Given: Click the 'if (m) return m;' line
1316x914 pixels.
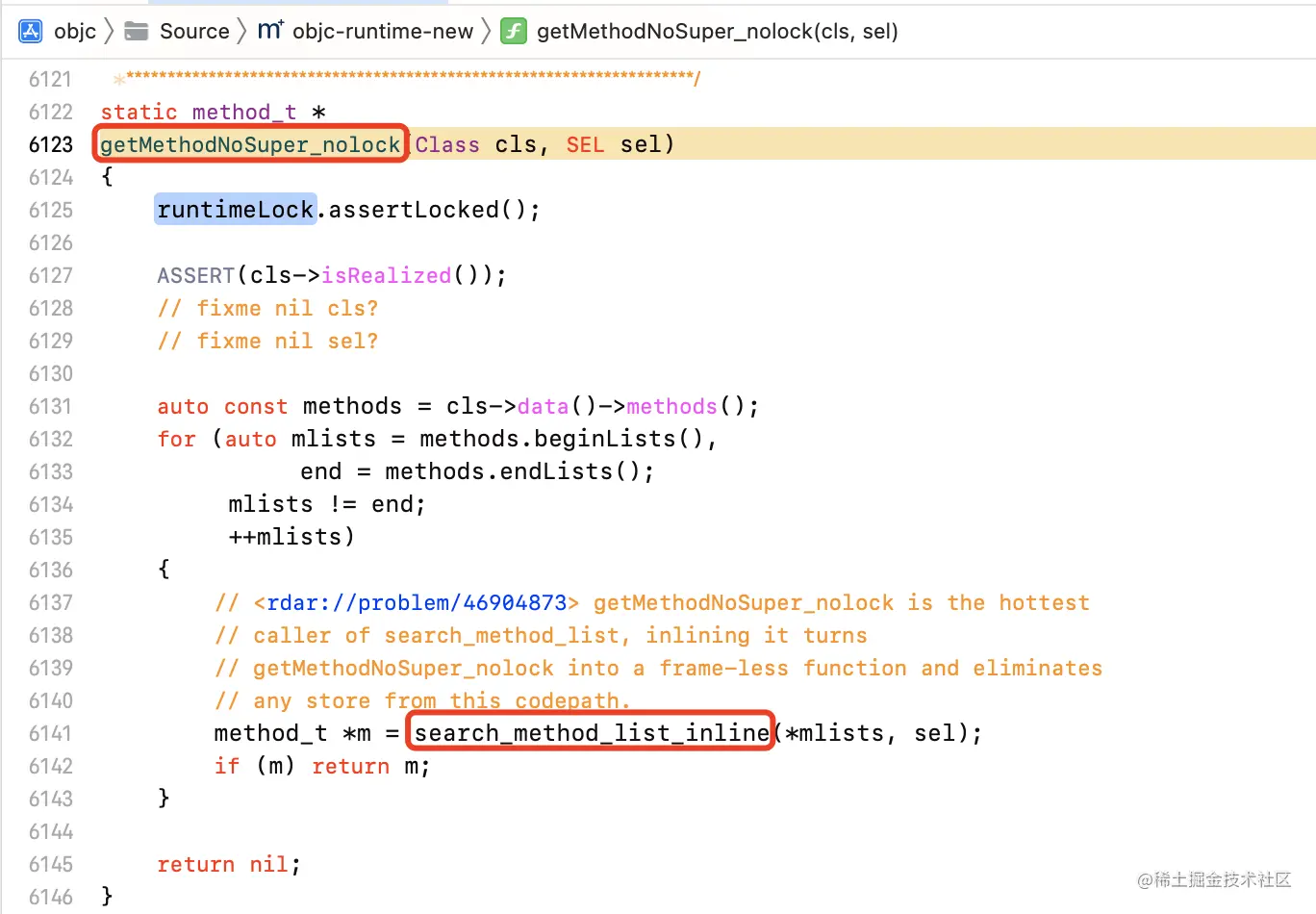Looking at the screenshot, I should 322,767.
